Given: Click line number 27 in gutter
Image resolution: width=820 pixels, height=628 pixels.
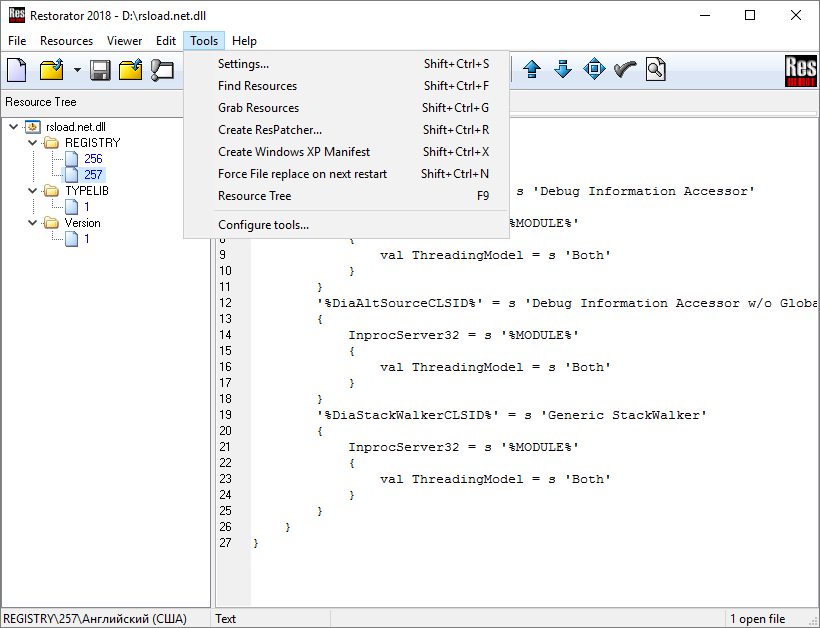Looking at the screenshot, I should 225,543.
